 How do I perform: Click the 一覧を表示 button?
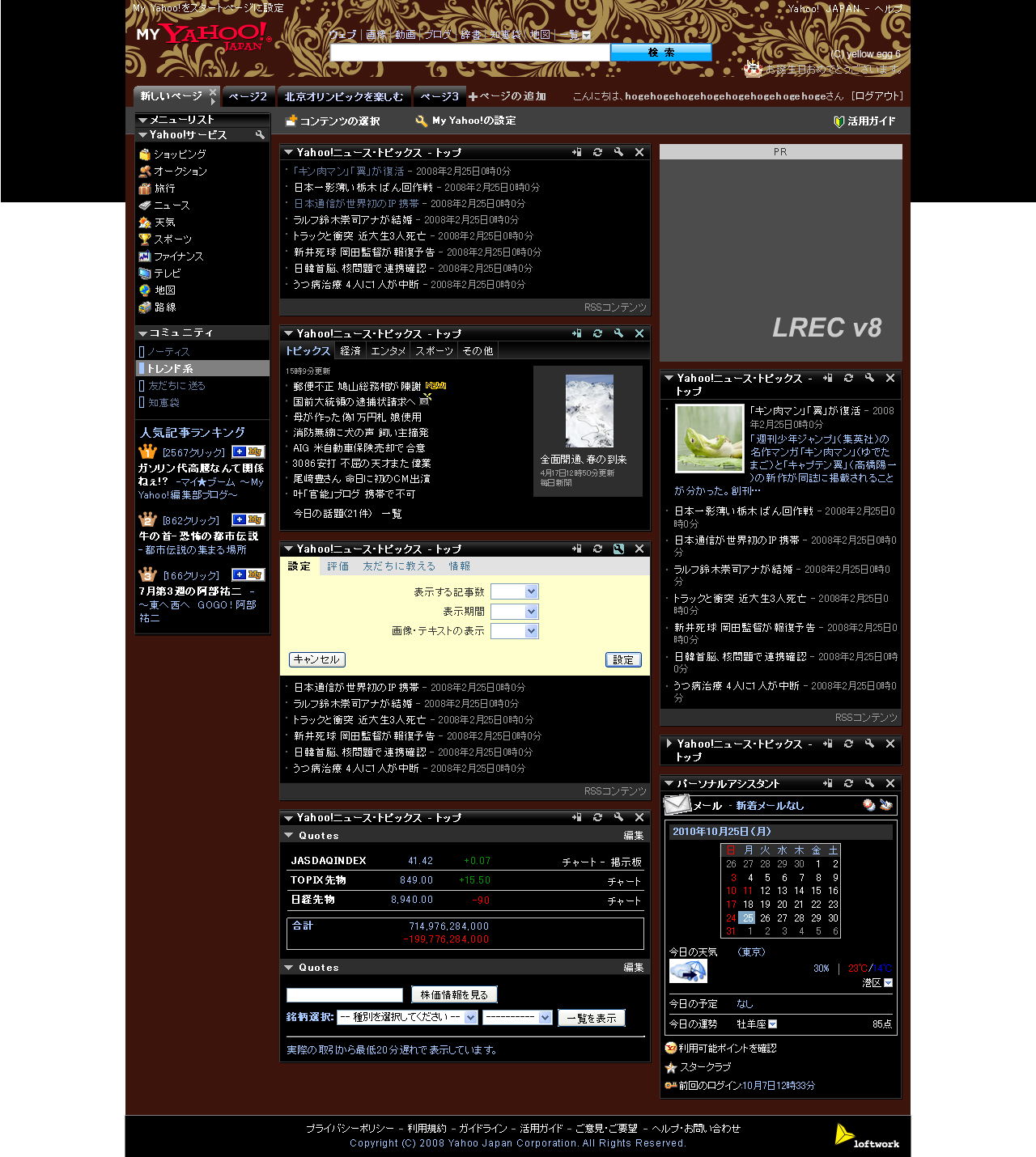pos(592,1018)
